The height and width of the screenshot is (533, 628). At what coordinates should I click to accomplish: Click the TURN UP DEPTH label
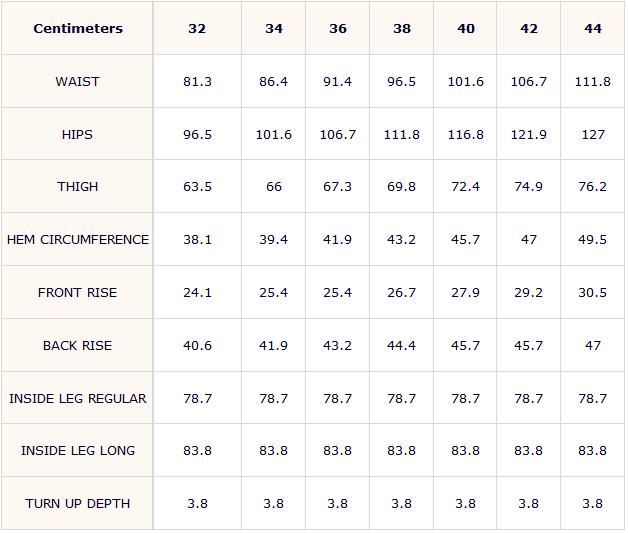coord(77,504)
